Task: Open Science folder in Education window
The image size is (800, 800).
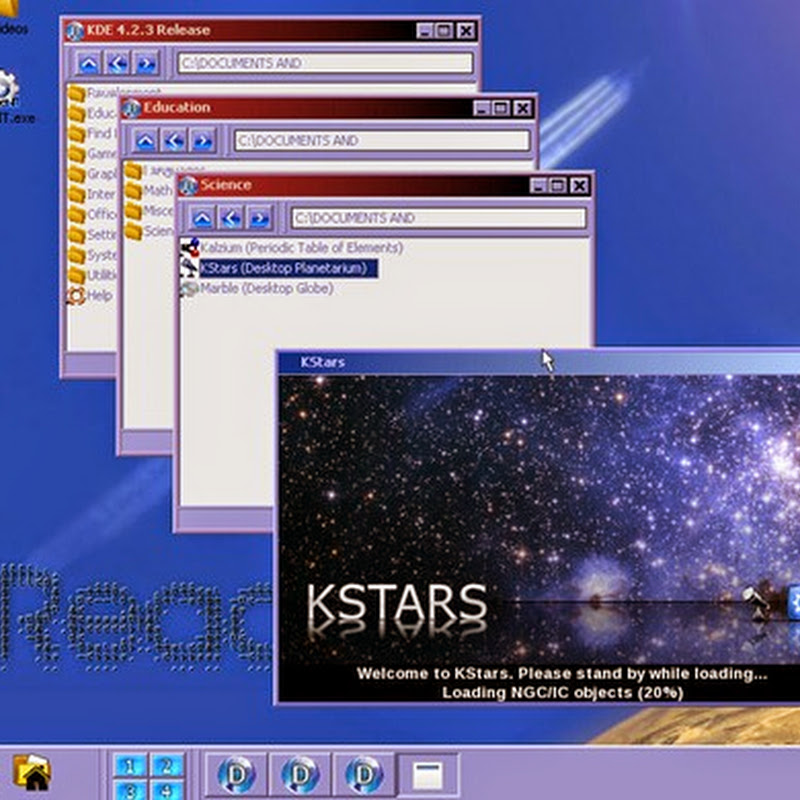Action: [x=148, y=231]
